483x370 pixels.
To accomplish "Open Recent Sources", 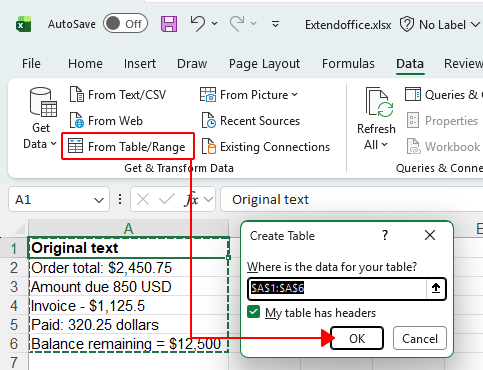I will click(x=251, y=121).
